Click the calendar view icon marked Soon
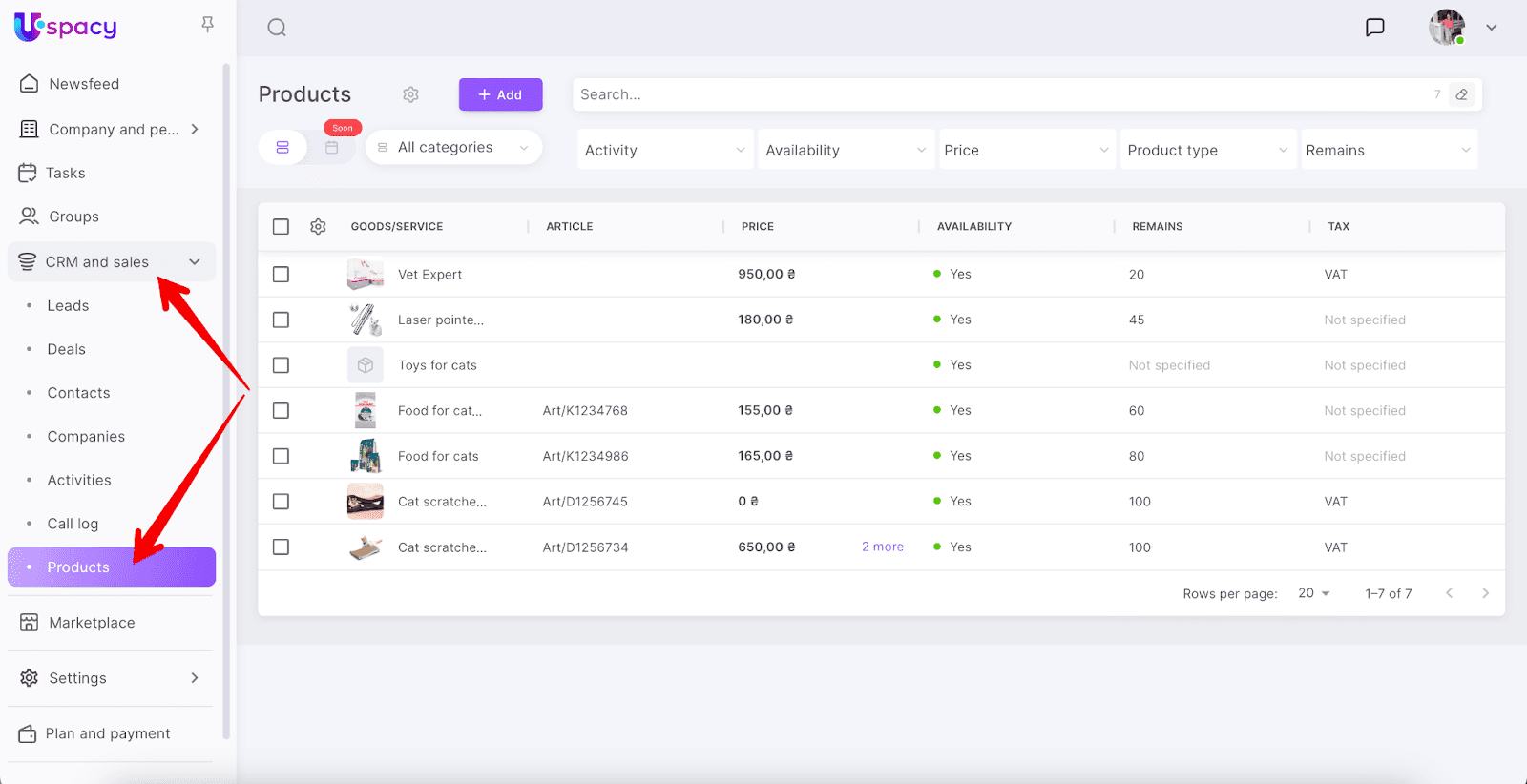 (332, 148)
